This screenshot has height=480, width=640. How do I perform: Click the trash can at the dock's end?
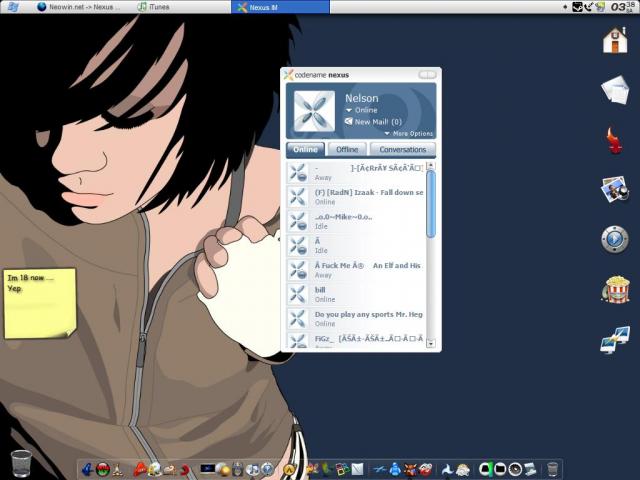coord(552,470)
